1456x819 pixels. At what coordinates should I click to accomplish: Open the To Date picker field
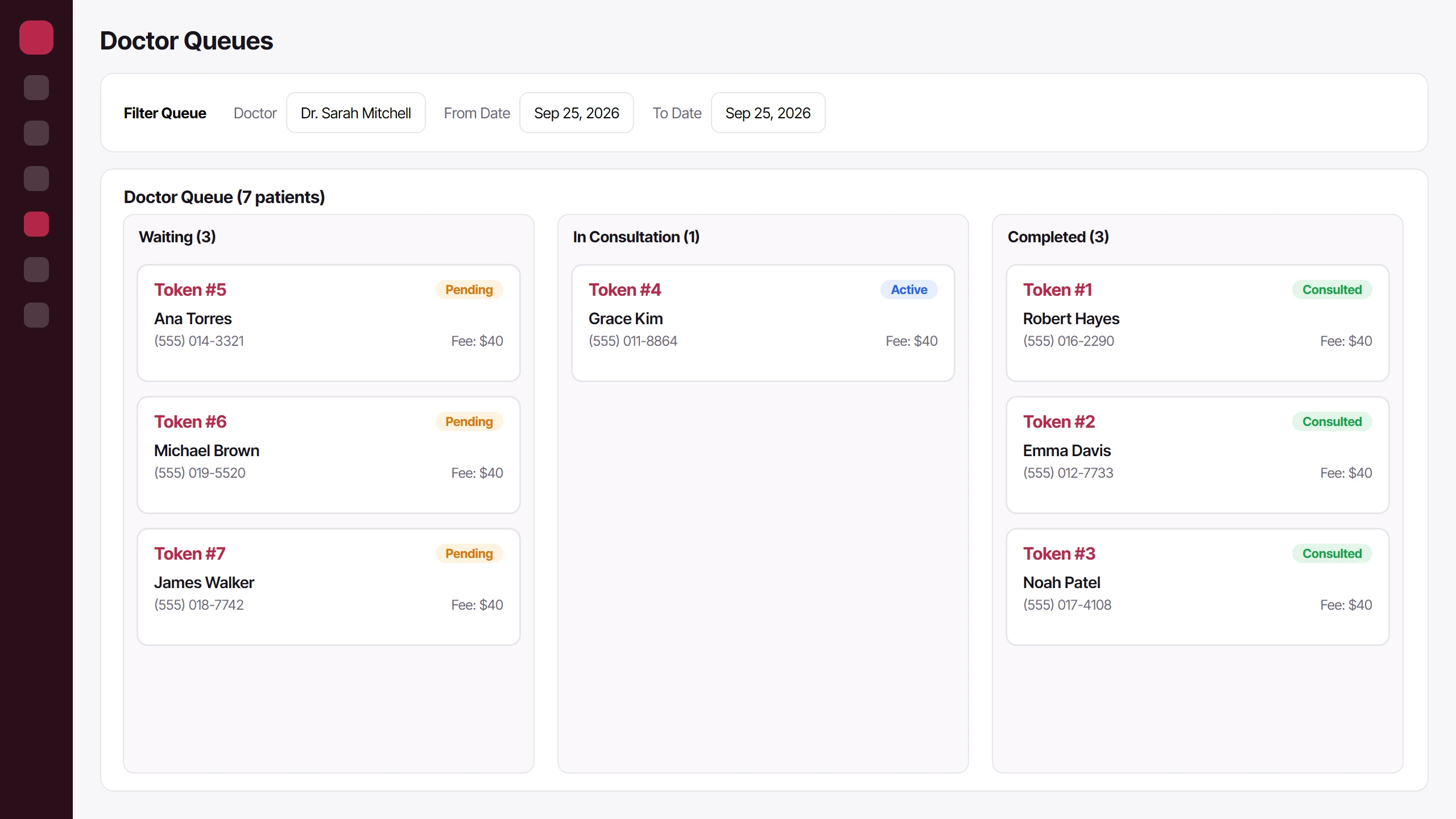(768, 113)
